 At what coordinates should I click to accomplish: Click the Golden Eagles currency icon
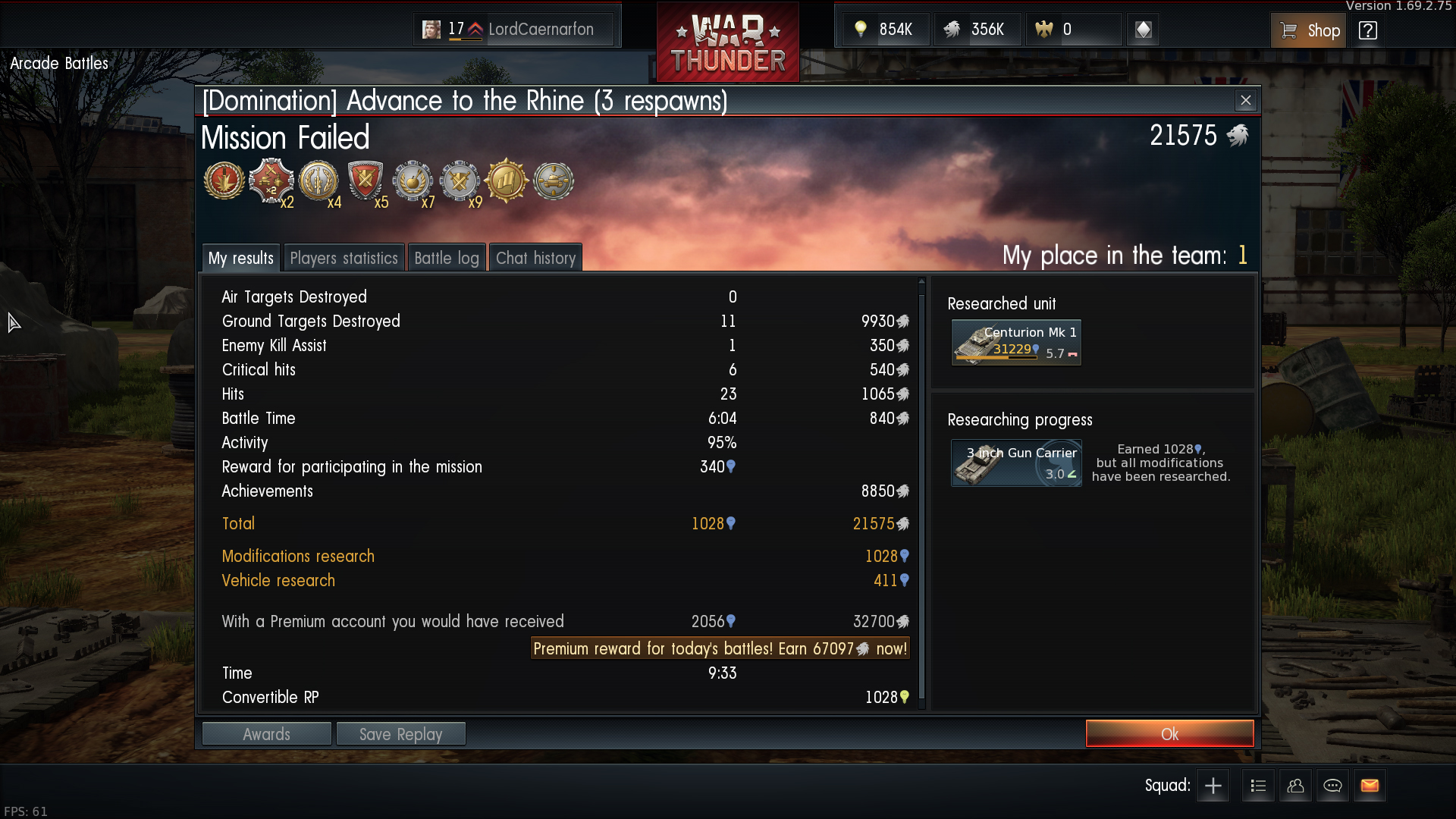click(x=1044, y=30)
